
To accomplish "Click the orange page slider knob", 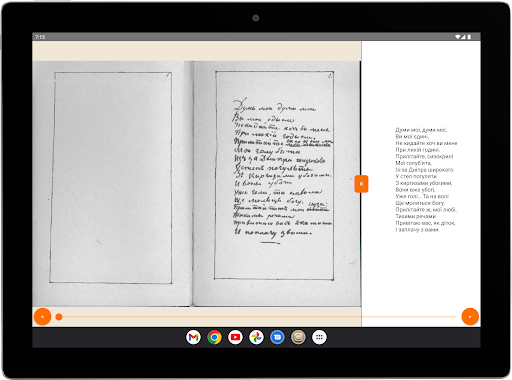I will [x=59, y=317].
